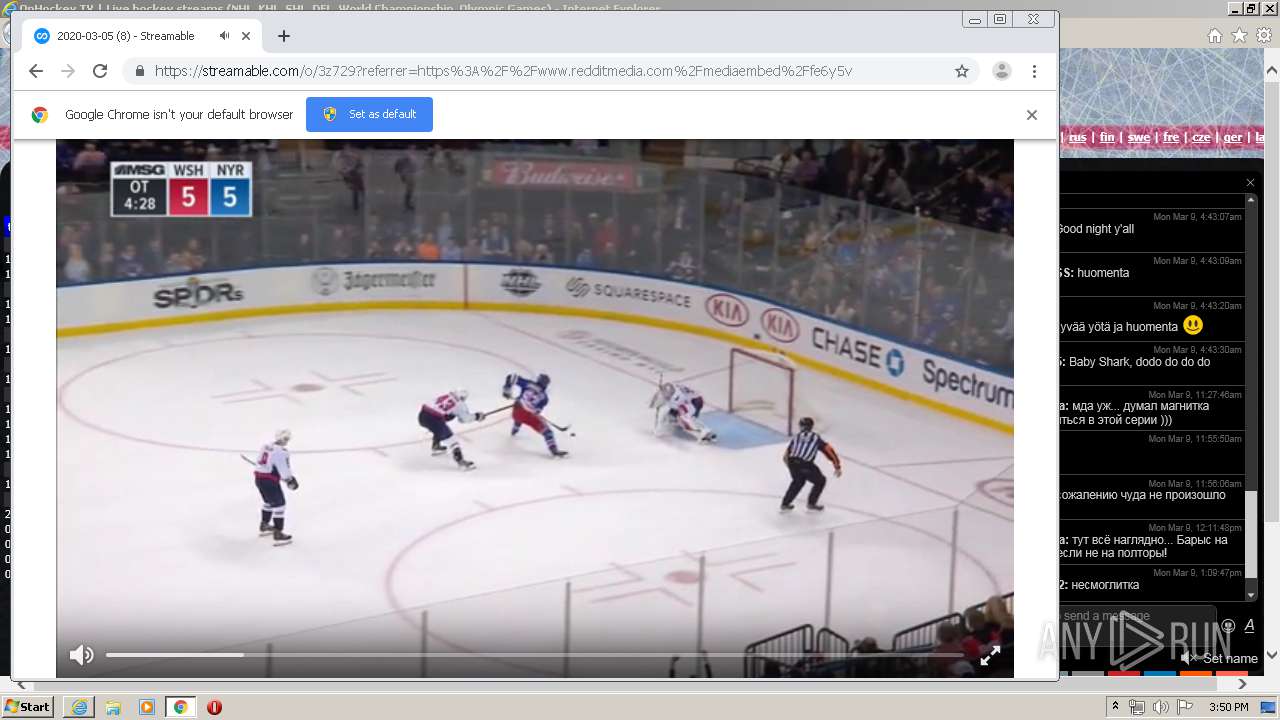This screenshot has height=720, width=1280.
Task: Click the 'huomenta' chat message
Action: click(1103, 273)
